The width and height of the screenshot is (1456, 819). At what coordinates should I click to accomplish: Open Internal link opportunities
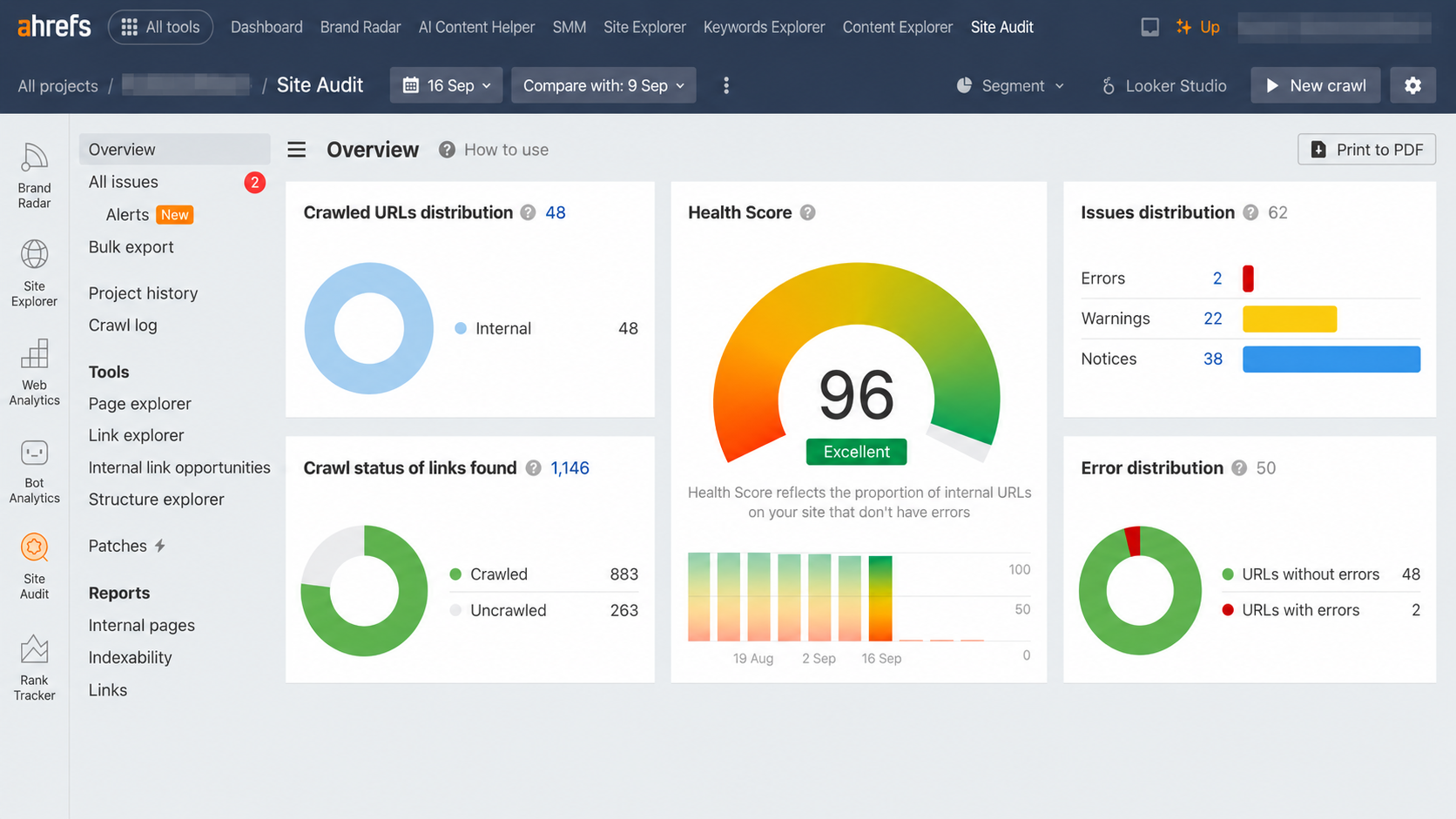click(179, 468)
